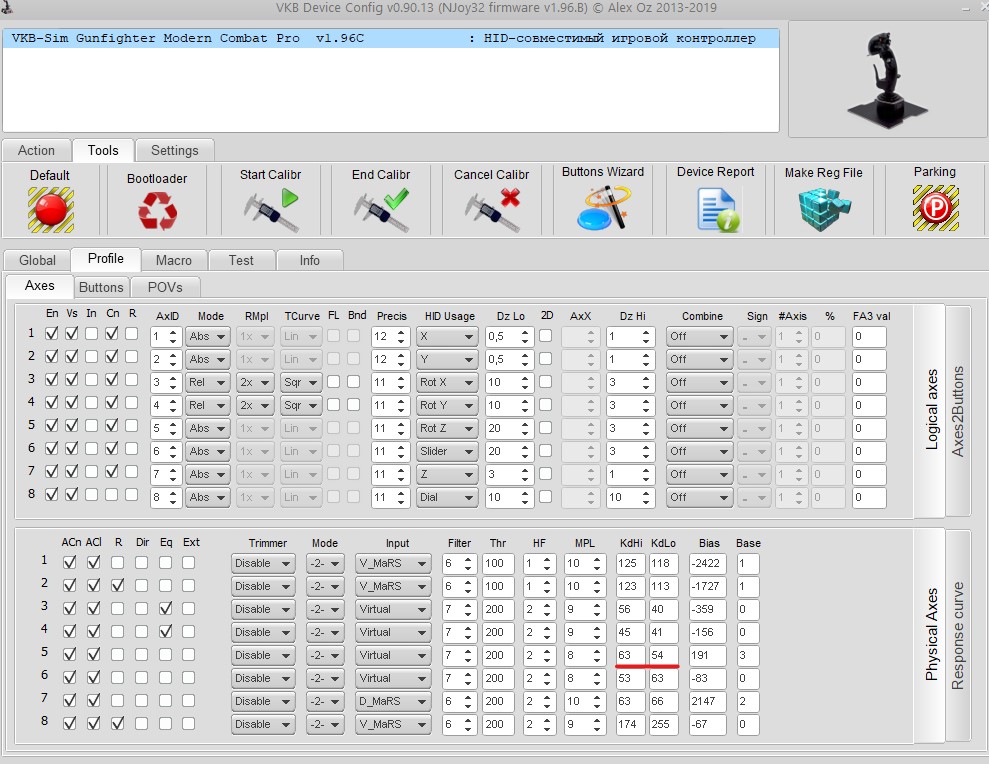Switch to the Action tab

tap(37, 150)
